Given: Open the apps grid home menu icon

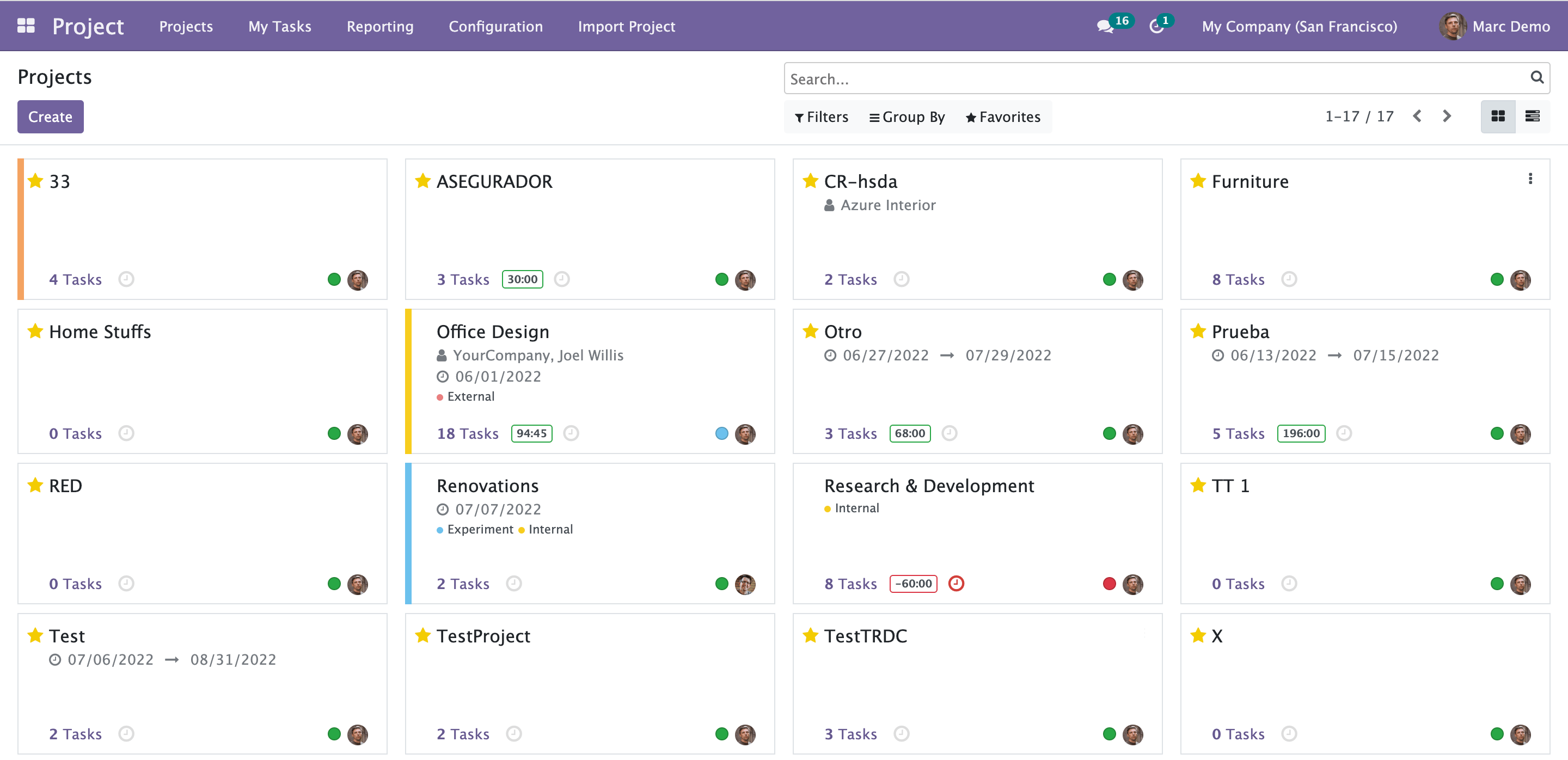Looking at the screenshot, I should coord(26,26).
